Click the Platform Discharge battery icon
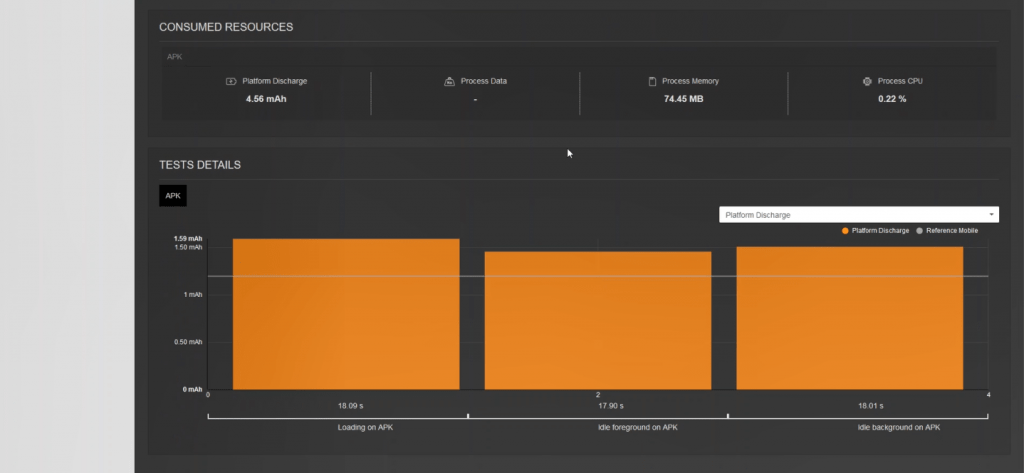Screen dimensions: 1024x473 [231, 81]
